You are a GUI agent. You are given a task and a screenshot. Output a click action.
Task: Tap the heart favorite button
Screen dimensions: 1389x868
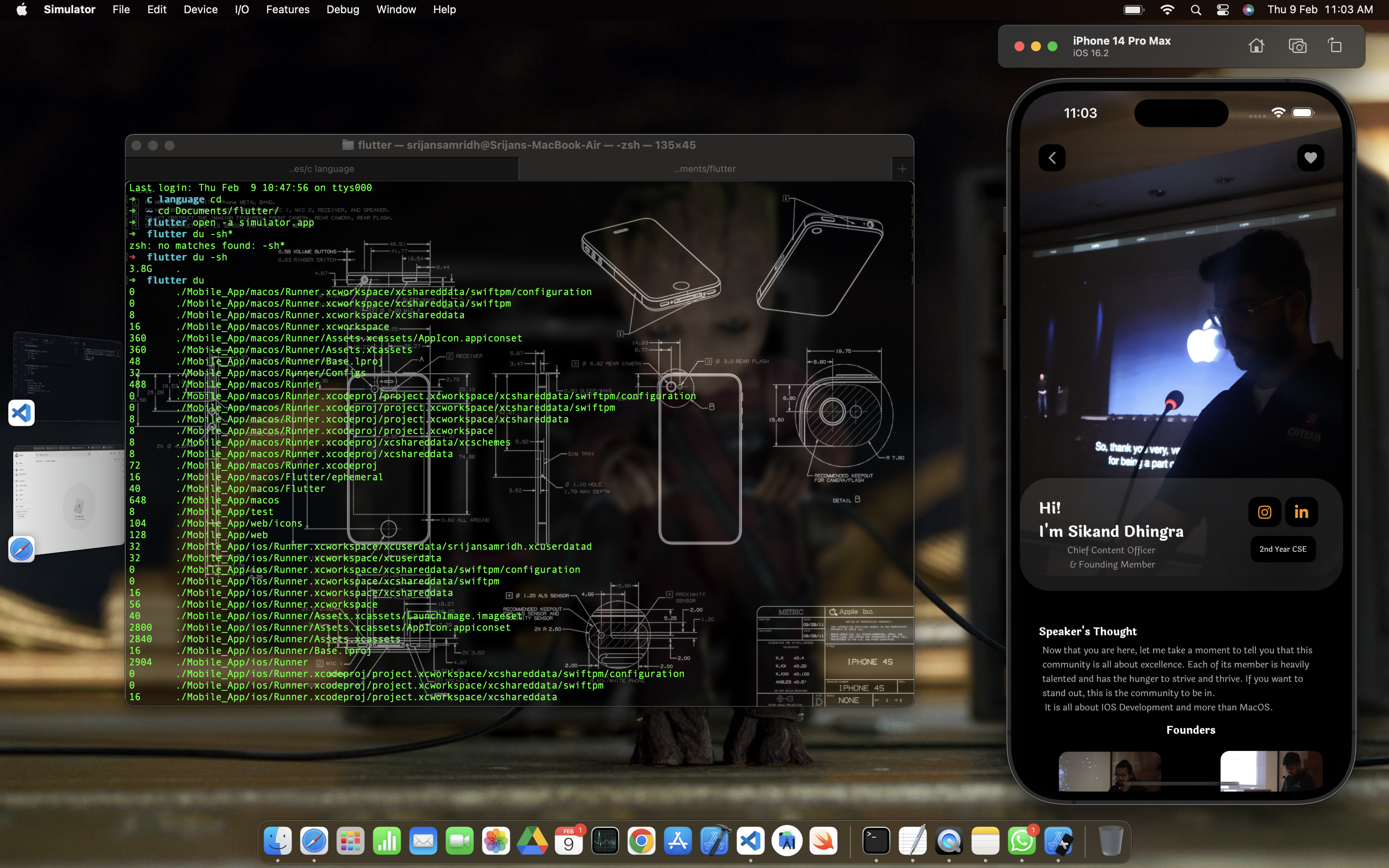pos(1310,158)
